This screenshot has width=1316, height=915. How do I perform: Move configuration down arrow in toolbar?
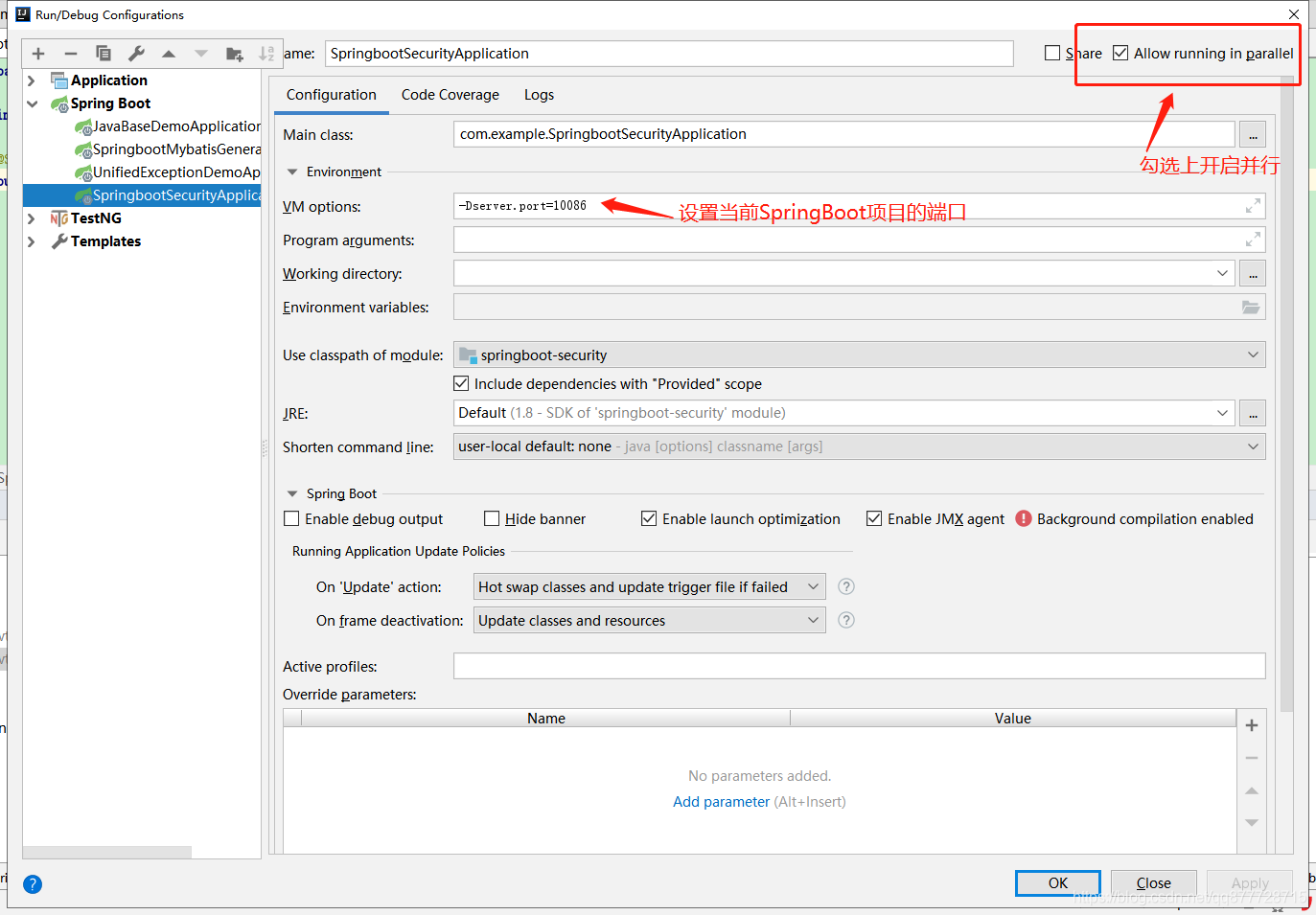pos(201,54)
